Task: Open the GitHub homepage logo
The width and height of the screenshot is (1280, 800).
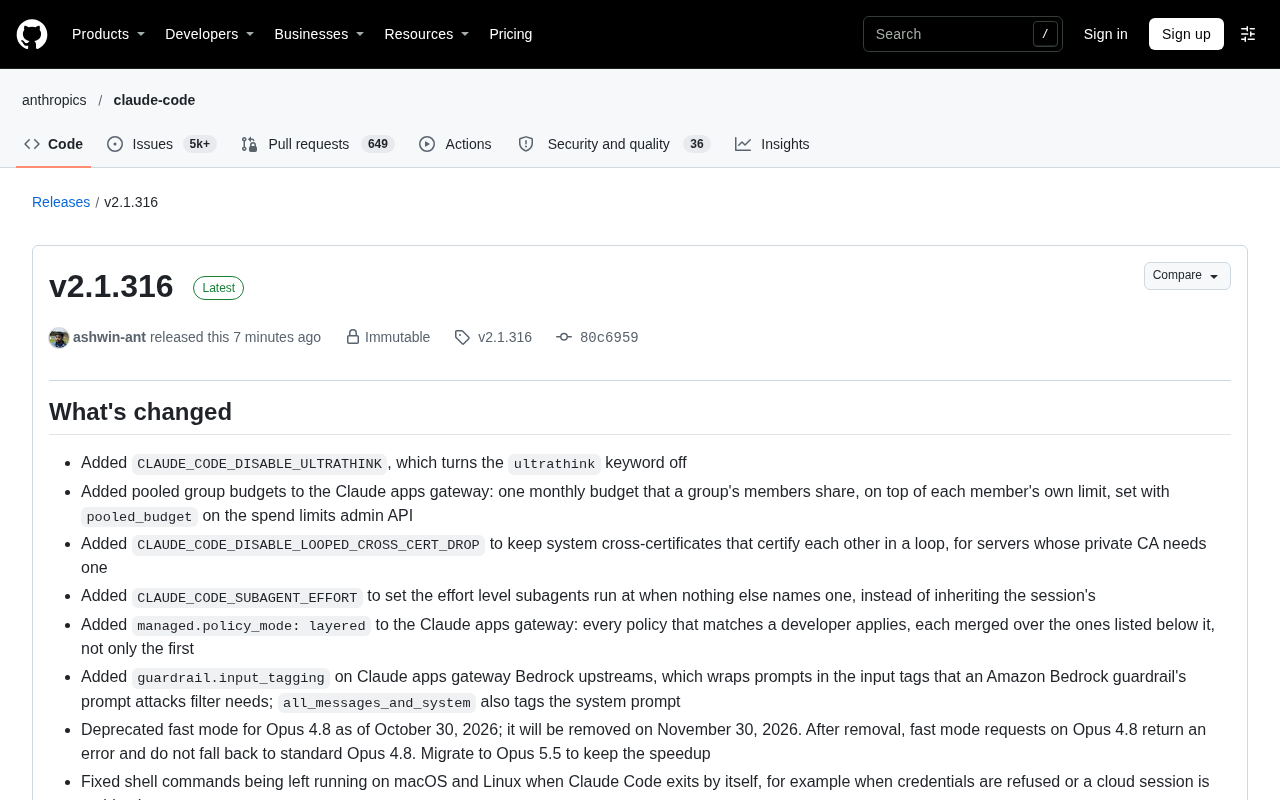Action: point(32,34)
